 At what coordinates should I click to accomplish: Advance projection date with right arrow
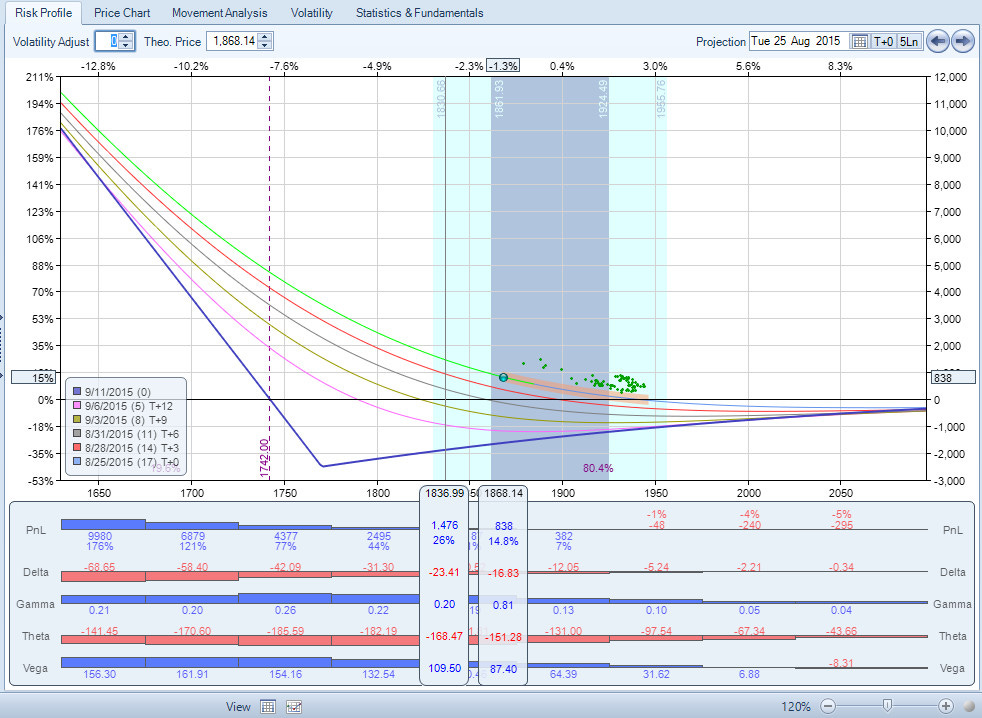point(963,41)
